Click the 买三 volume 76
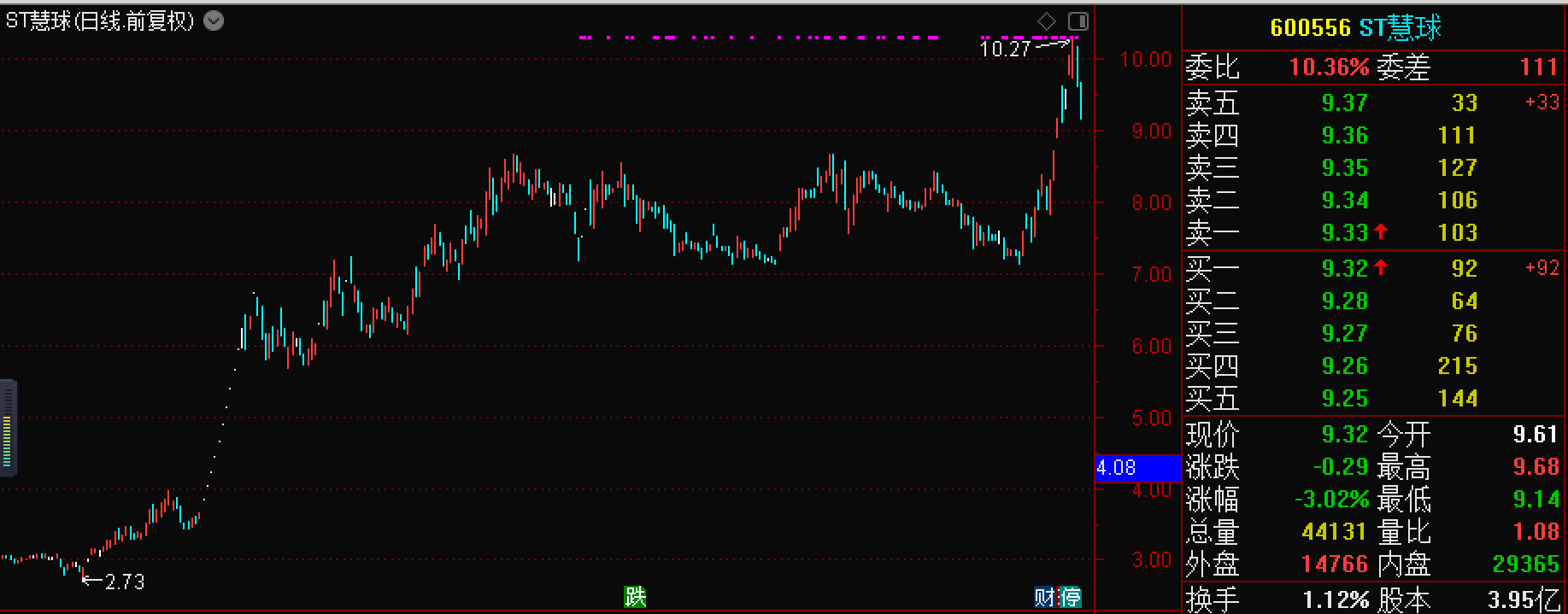 point(1464,333)
